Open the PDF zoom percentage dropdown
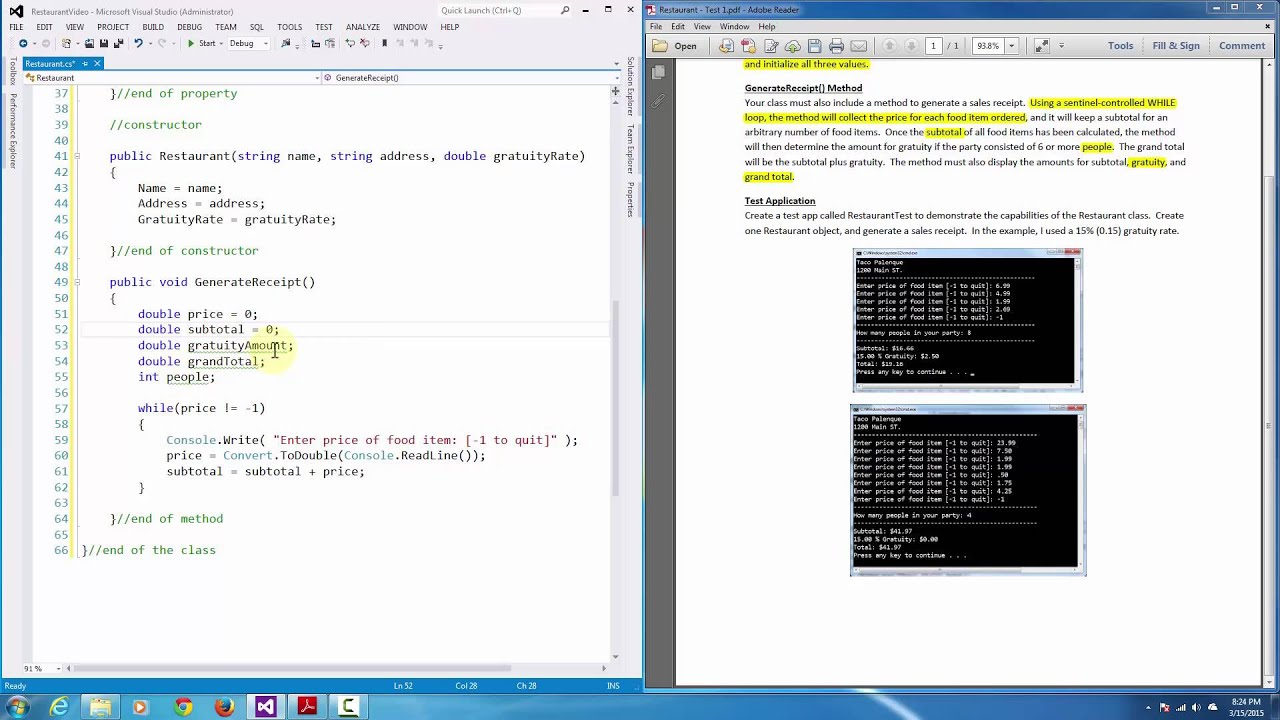The image size is (1280, 720). [x=1011, y=46]
